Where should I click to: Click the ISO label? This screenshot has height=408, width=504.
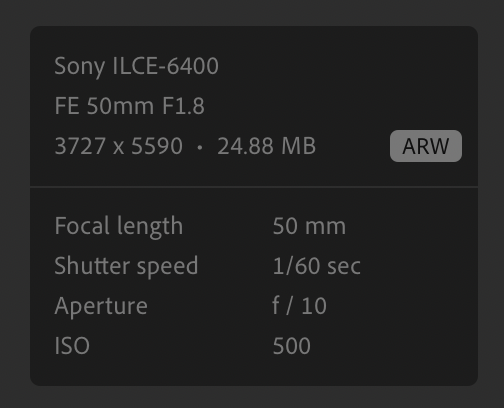coord(72,346)
